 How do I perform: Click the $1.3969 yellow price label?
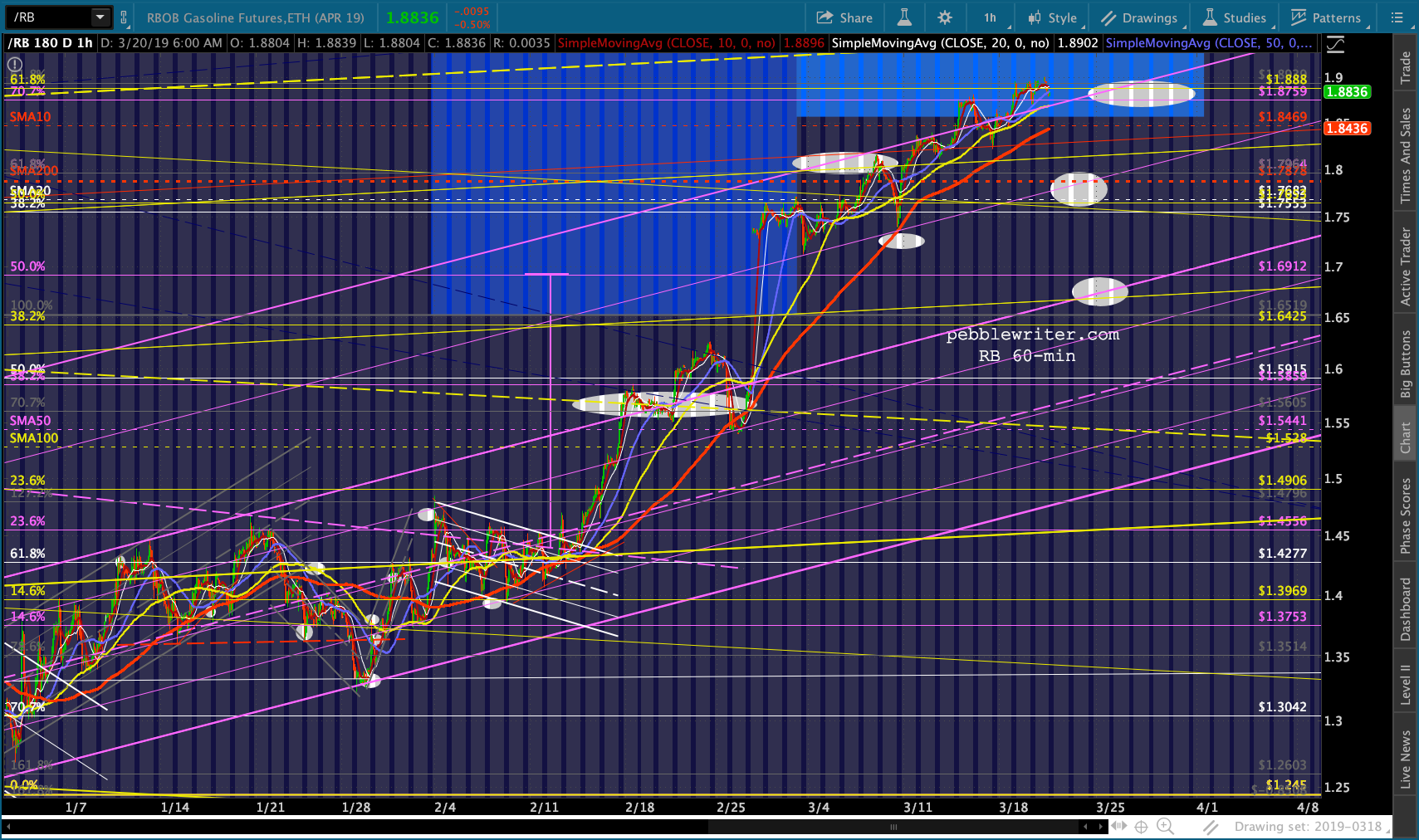tap(1282, 591)
